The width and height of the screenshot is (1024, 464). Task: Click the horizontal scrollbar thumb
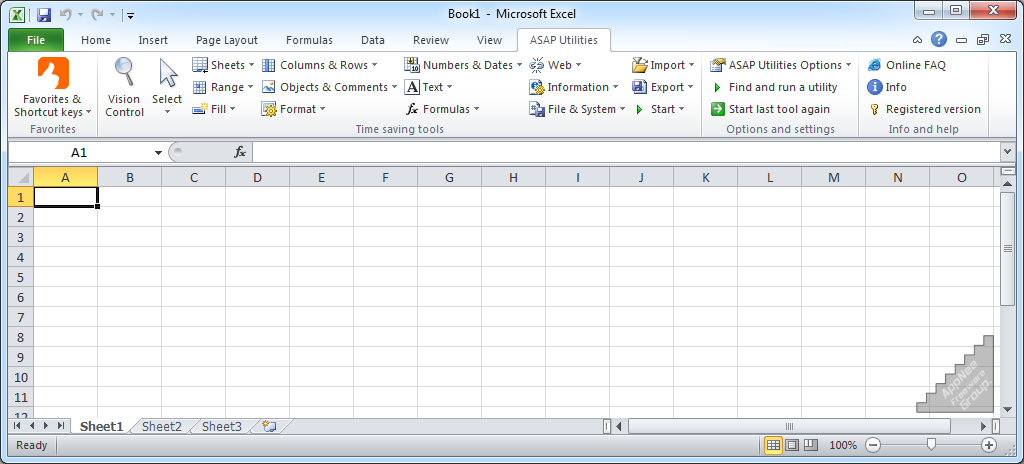(x=789, y=426)
